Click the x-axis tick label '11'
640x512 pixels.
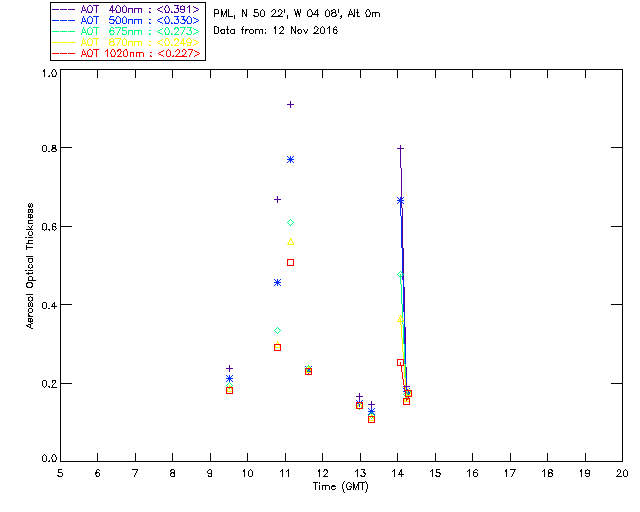[285, 473]
